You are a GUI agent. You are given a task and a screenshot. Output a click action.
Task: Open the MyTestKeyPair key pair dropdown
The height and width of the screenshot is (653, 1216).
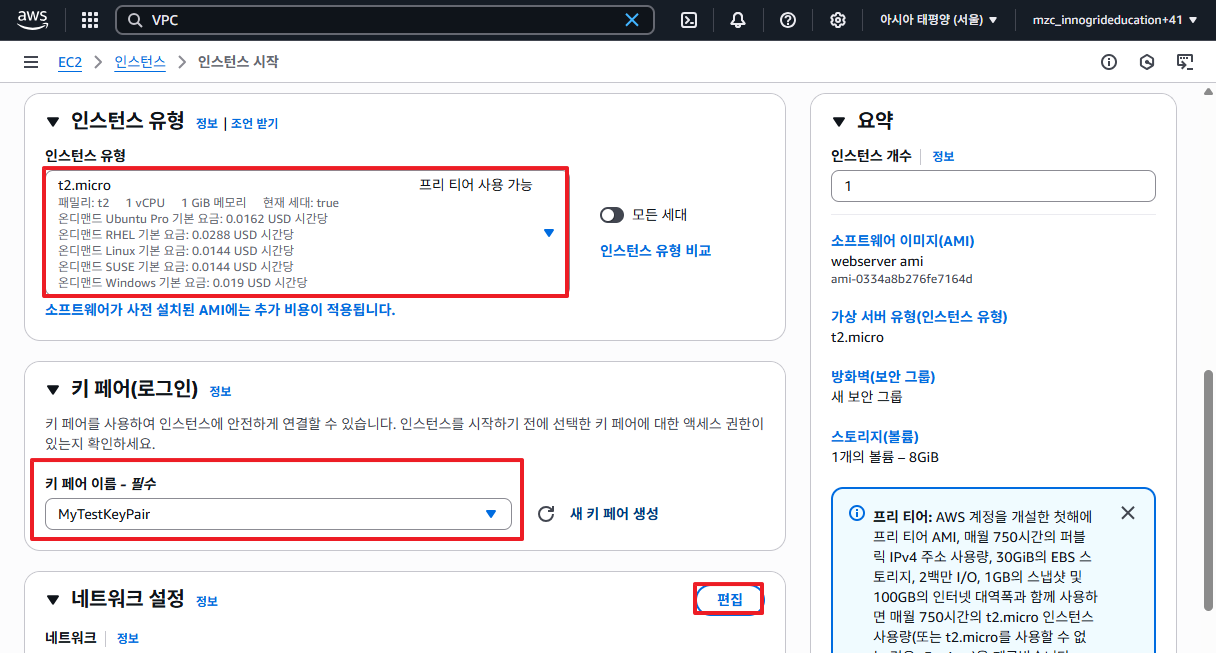(278, 514)
